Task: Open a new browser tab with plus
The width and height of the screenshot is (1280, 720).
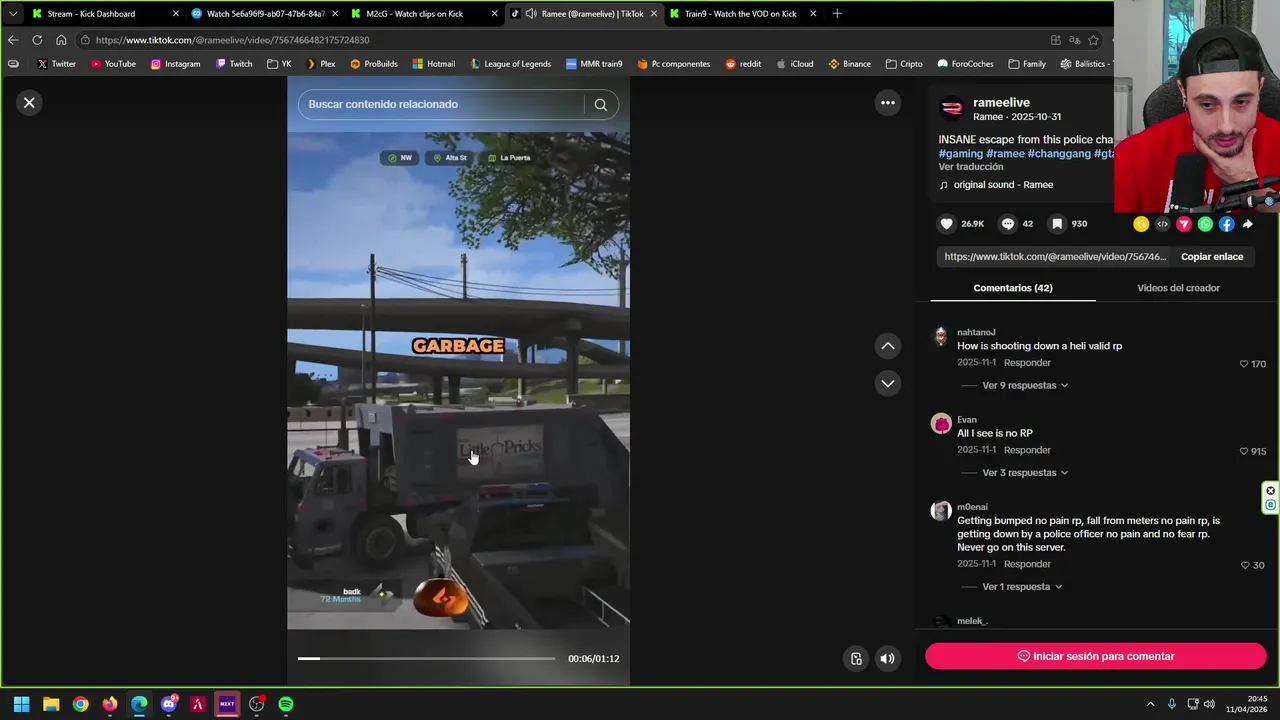Action: click(837, 14)
